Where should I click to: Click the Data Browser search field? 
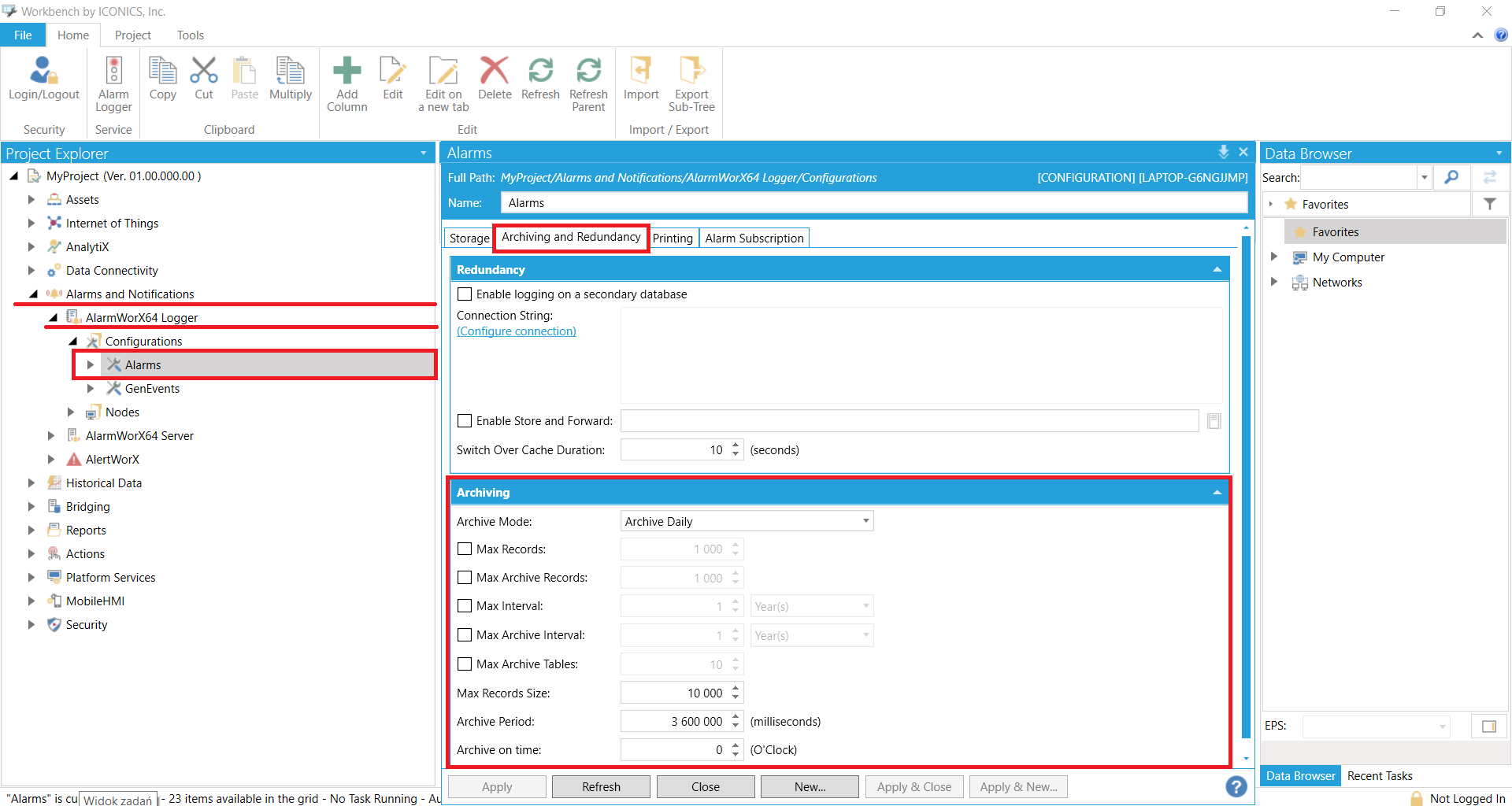[1358, 177]
